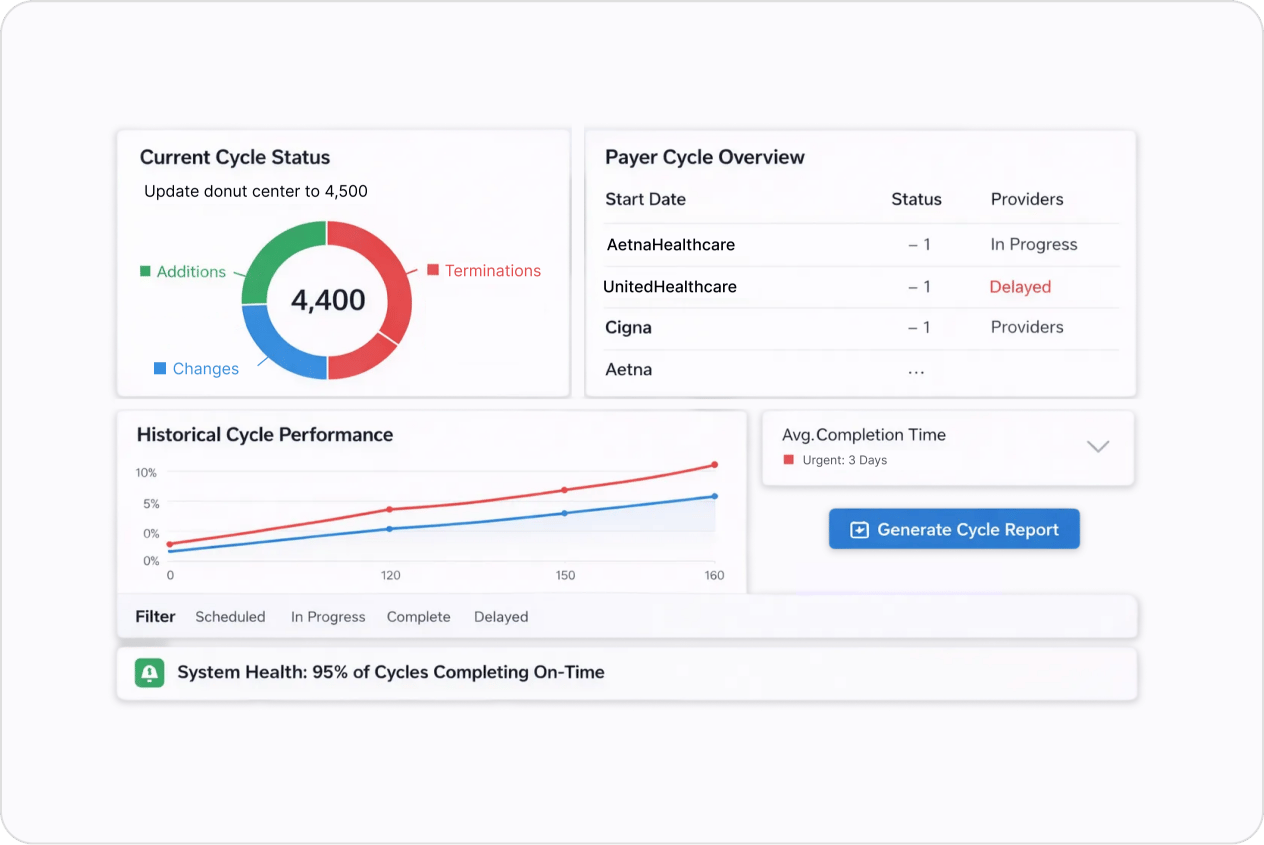Click the red trend line endpoint marker

pos(714,464)
